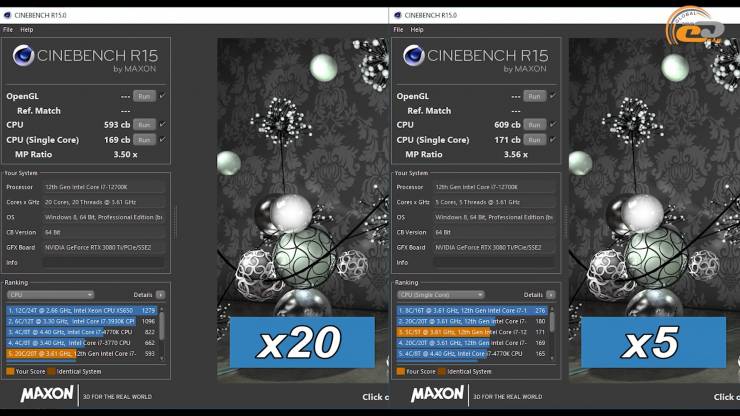
Task: Click orange Your Score legend swatch, left window
Action: (x=10, y=372)
